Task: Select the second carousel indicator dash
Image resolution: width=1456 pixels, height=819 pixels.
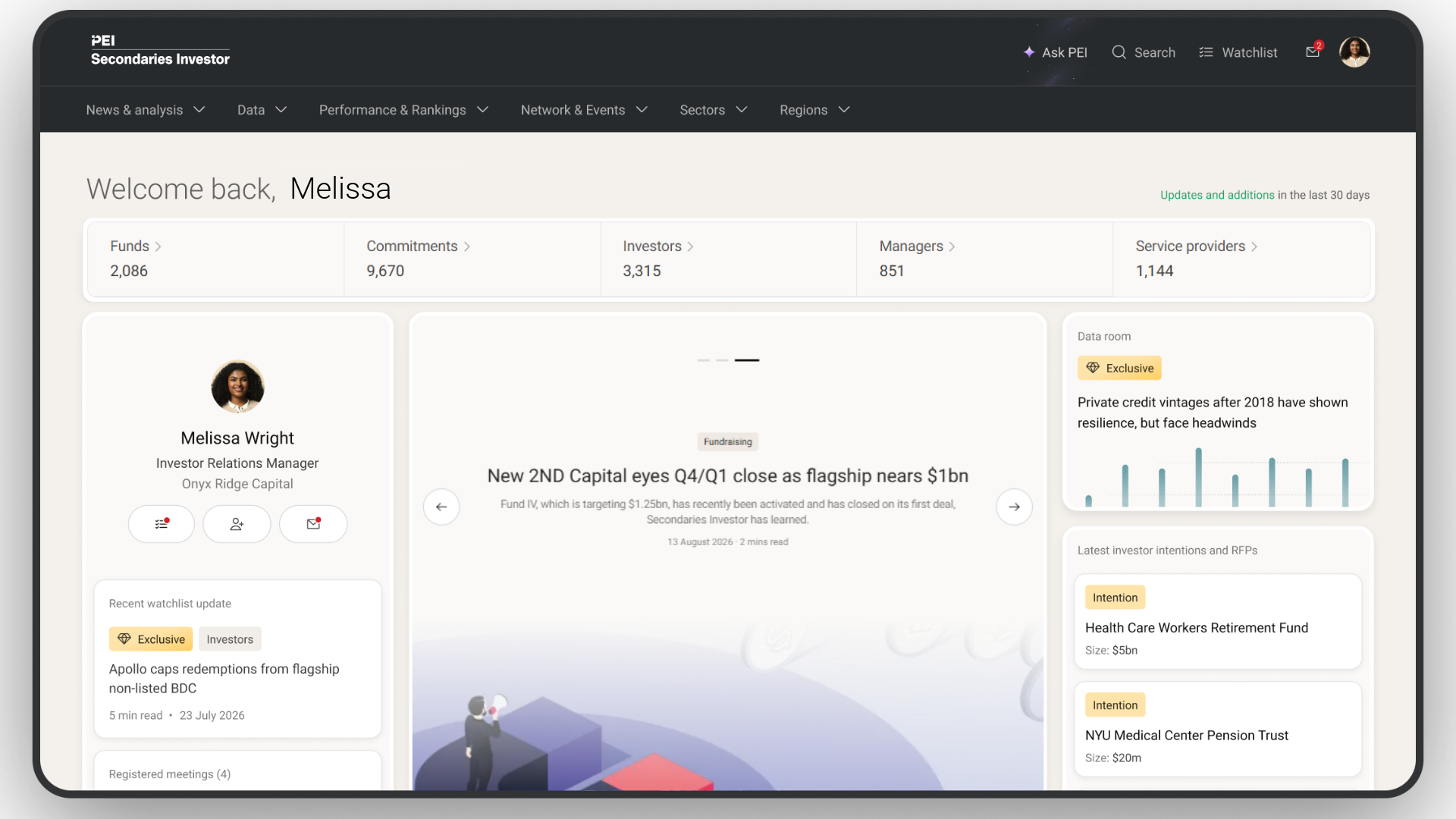Action: [722, 360]
